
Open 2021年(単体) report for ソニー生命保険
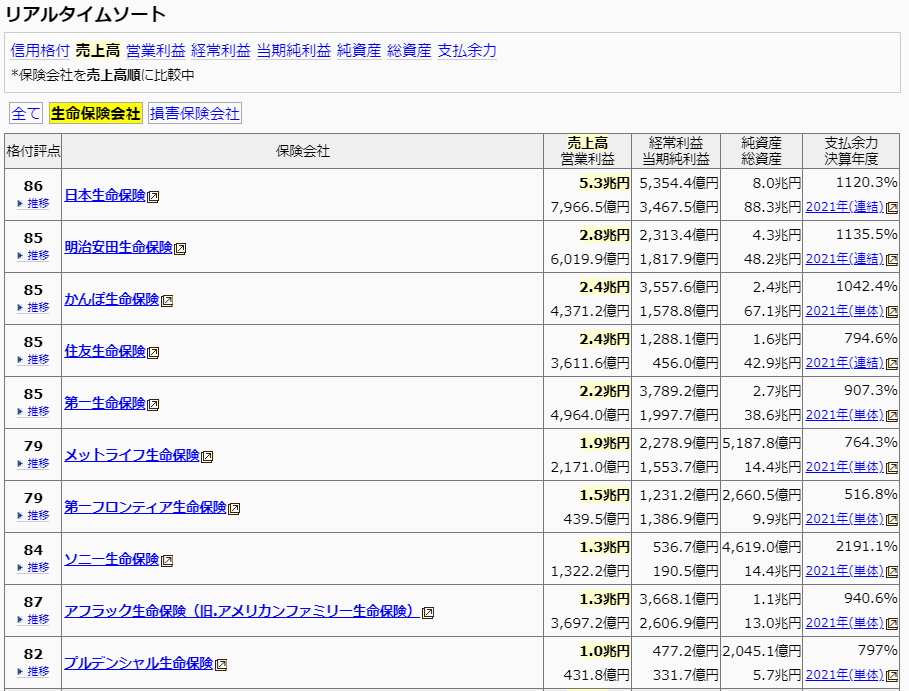[x=845, y=571]
